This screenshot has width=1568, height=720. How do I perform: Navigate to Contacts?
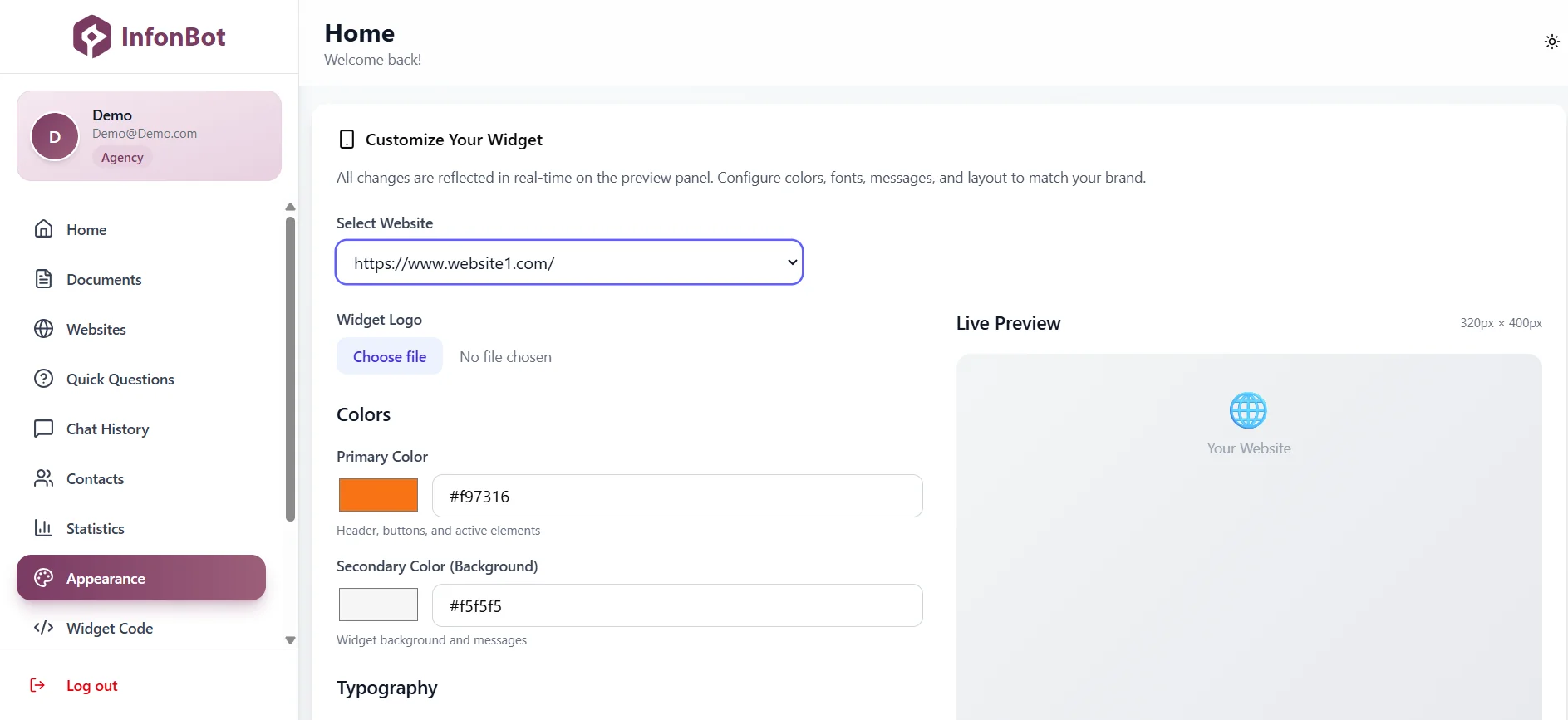pyautogui.click(x=141, y=478)
